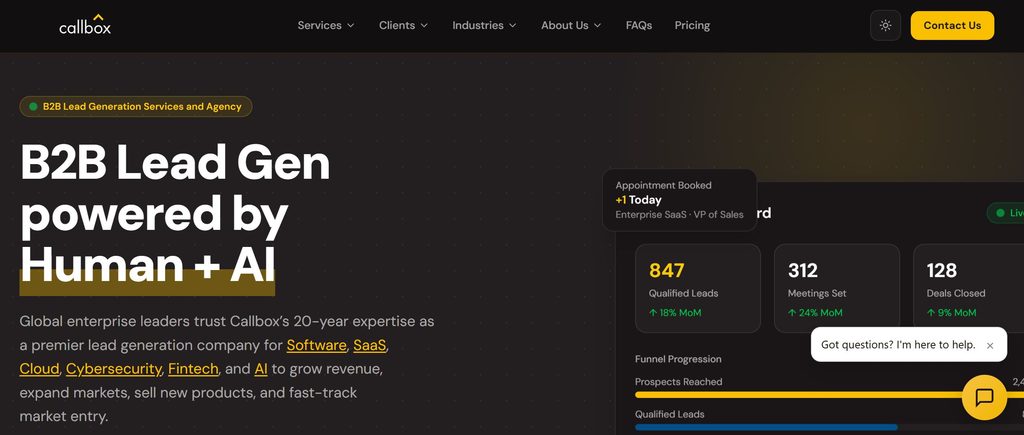Open the FAQs page
The image size is (1024, 435).
[639, 25]
